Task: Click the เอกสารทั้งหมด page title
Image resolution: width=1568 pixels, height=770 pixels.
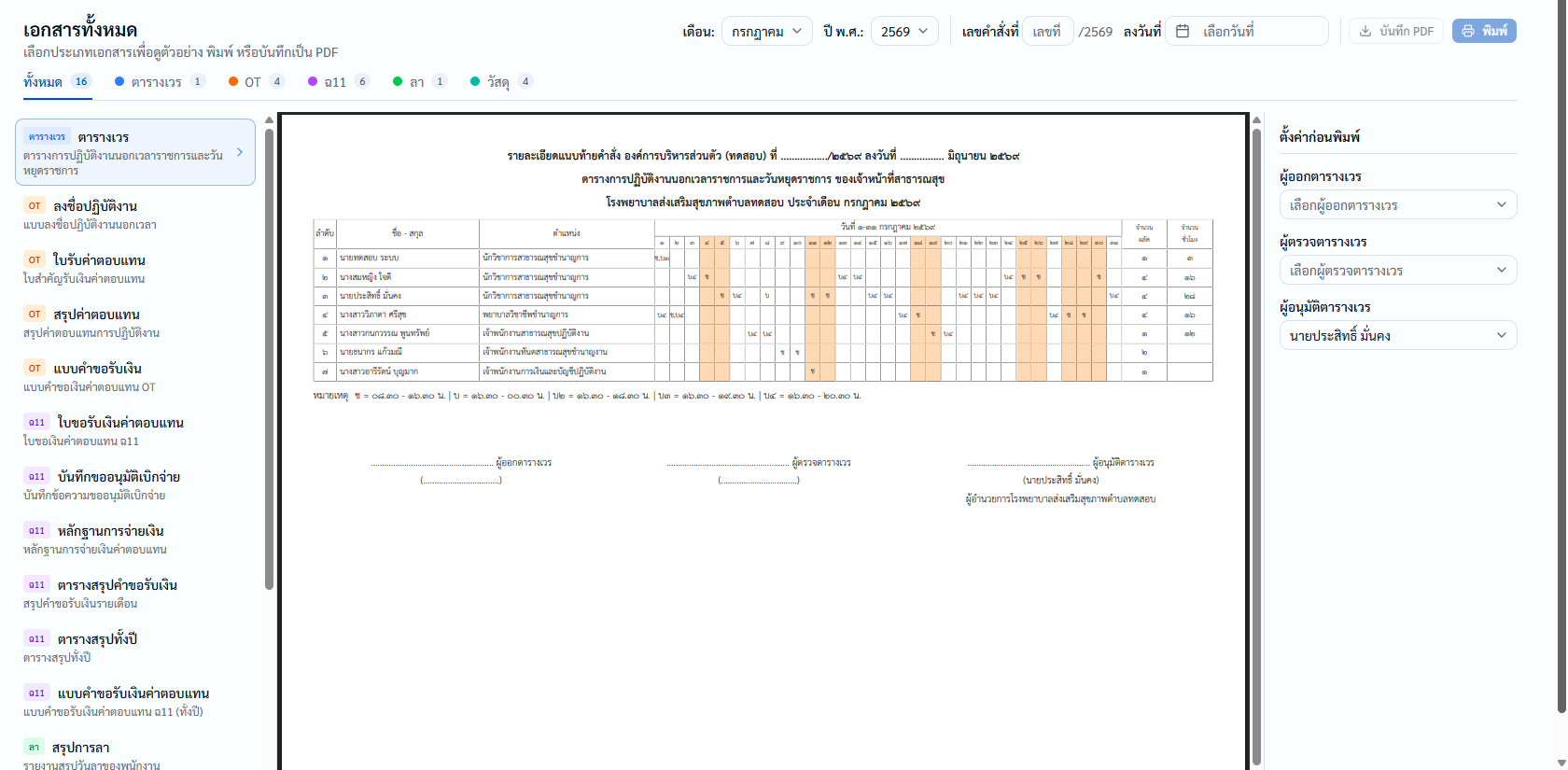Action: [80, 29]
